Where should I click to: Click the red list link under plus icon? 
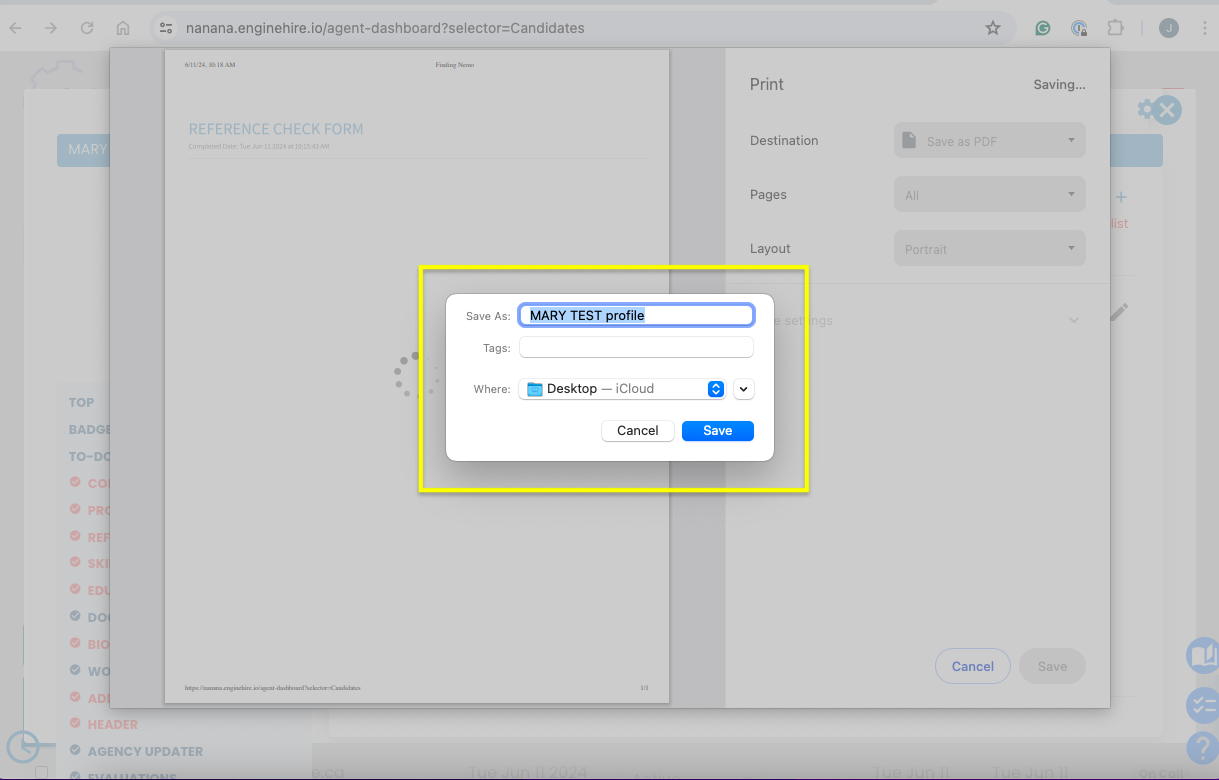point(1119,224)
